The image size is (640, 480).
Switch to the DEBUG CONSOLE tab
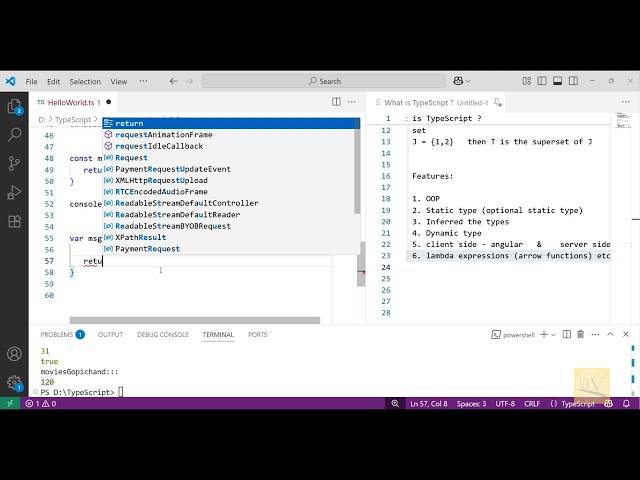(x=163, y=334)
